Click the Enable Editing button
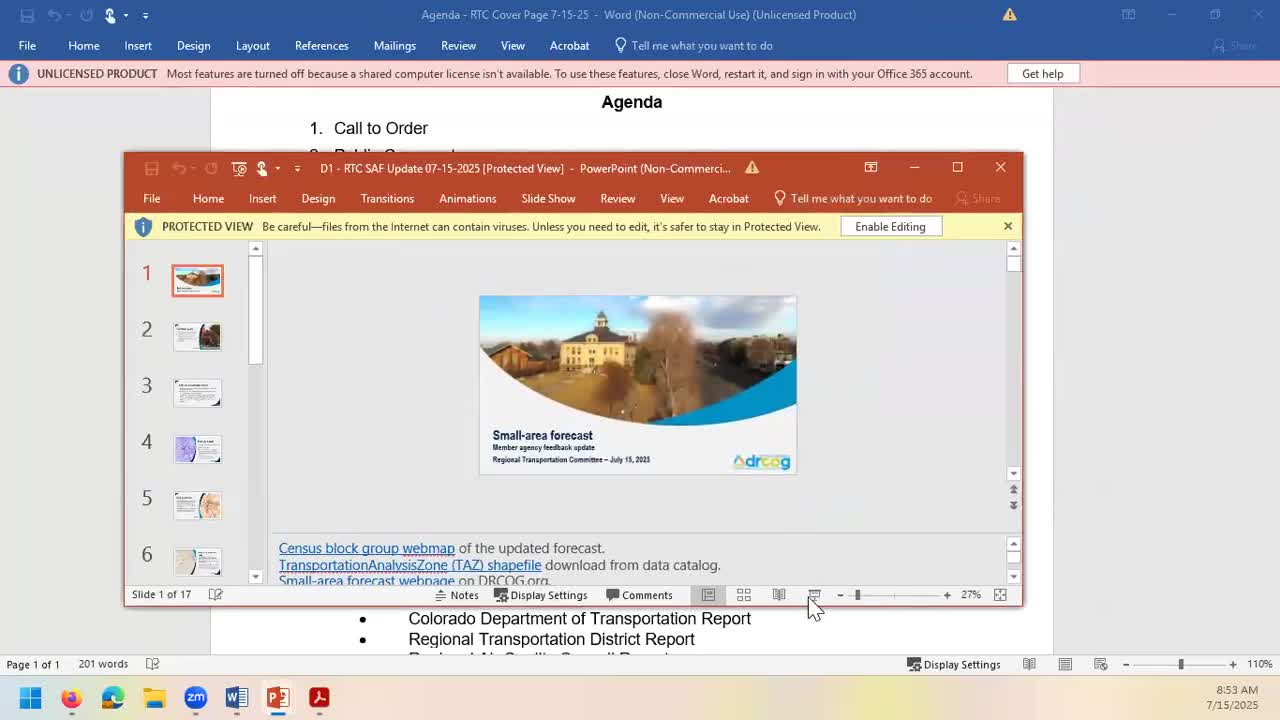 (890, 227)
